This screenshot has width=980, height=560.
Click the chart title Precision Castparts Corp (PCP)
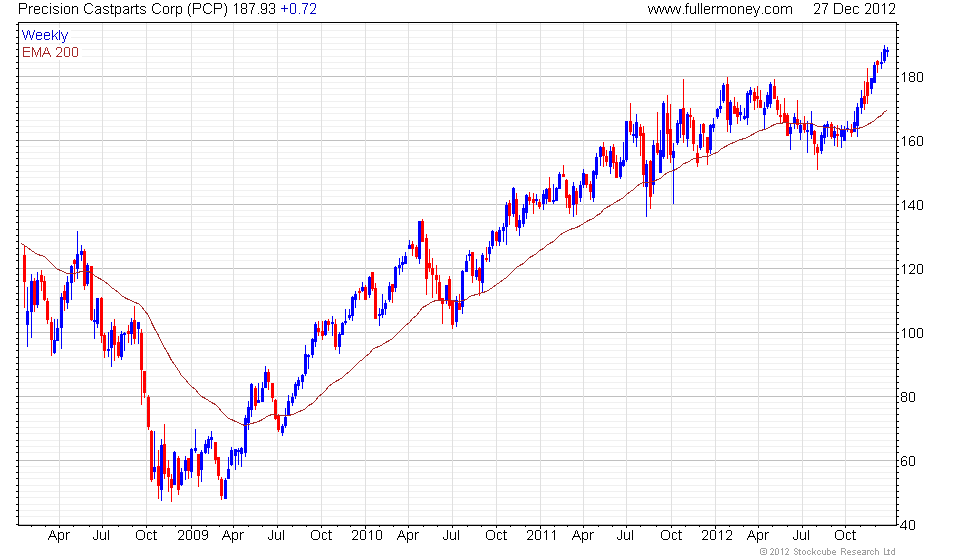(123, 9)
